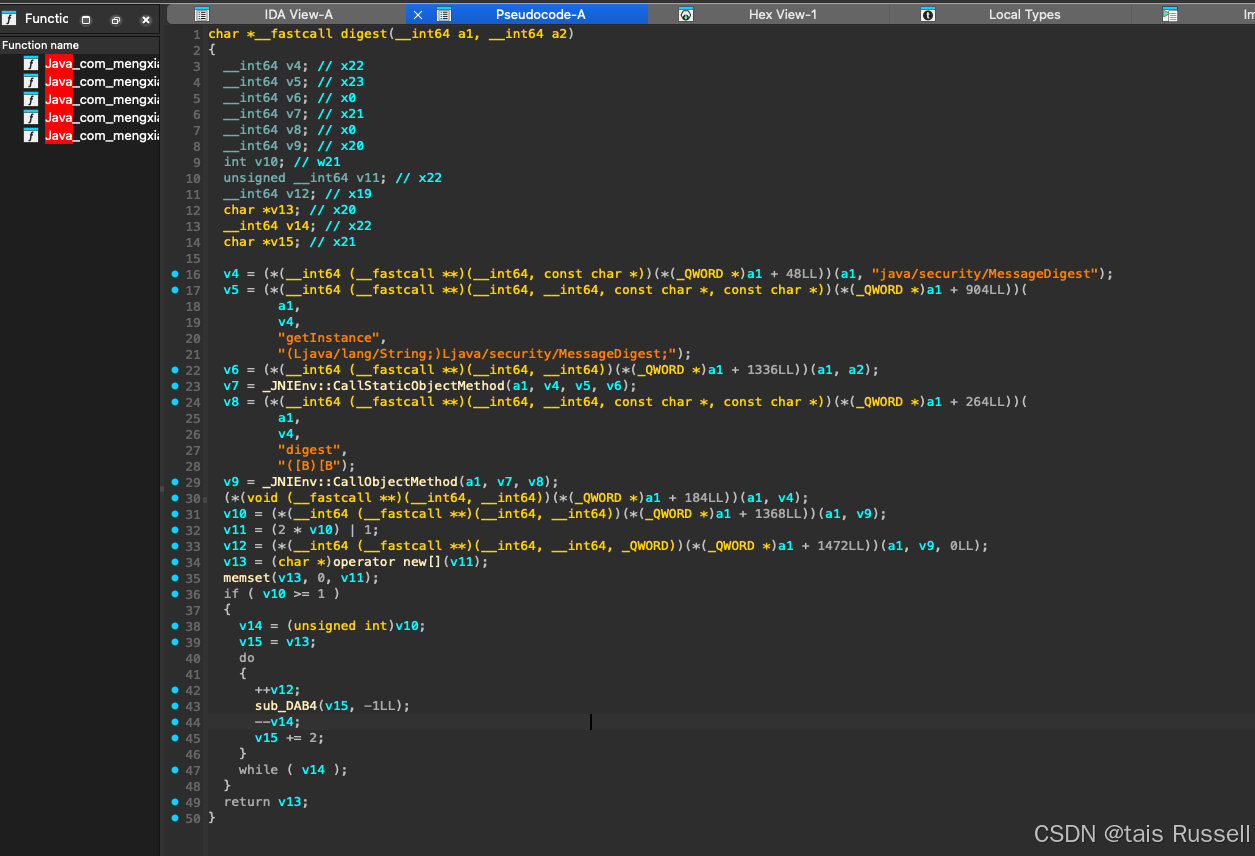Open the Hex View-1 tab

[x=783, y=14]
